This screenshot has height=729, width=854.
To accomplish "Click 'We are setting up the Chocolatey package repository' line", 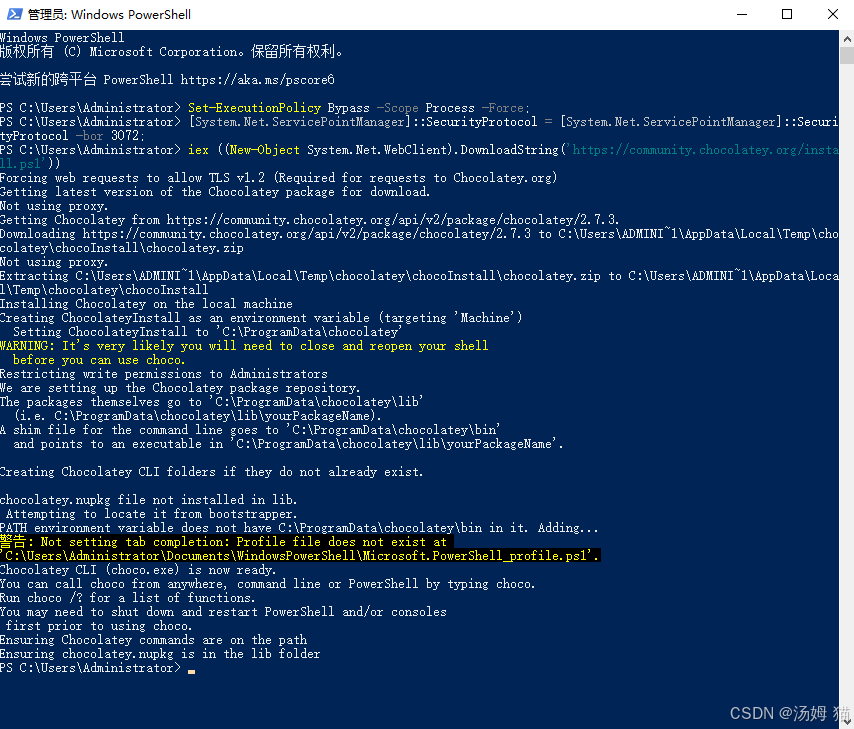I will point(180,388).
